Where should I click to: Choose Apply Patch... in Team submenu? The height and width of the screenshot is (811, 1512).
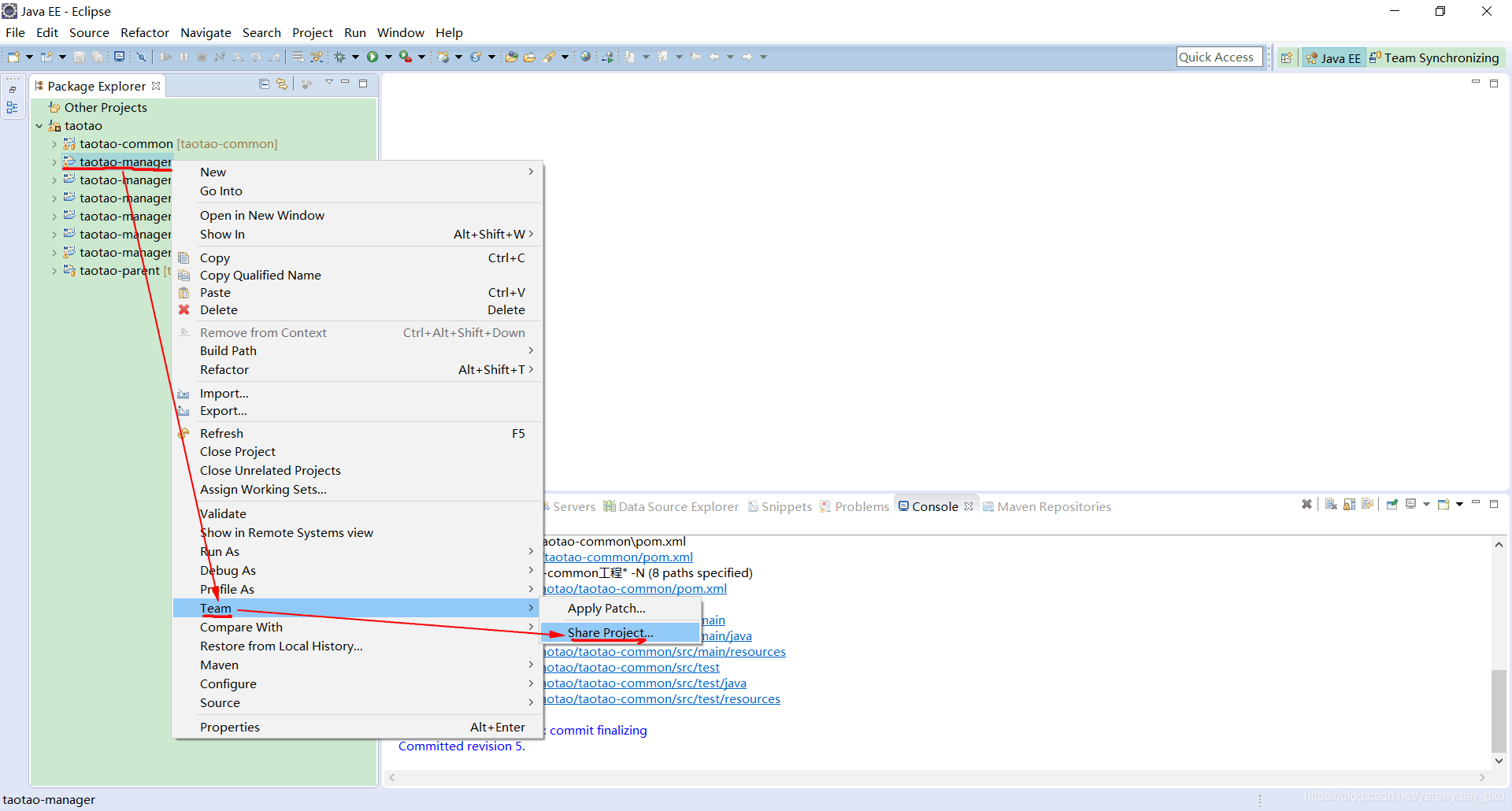[621, 609]
